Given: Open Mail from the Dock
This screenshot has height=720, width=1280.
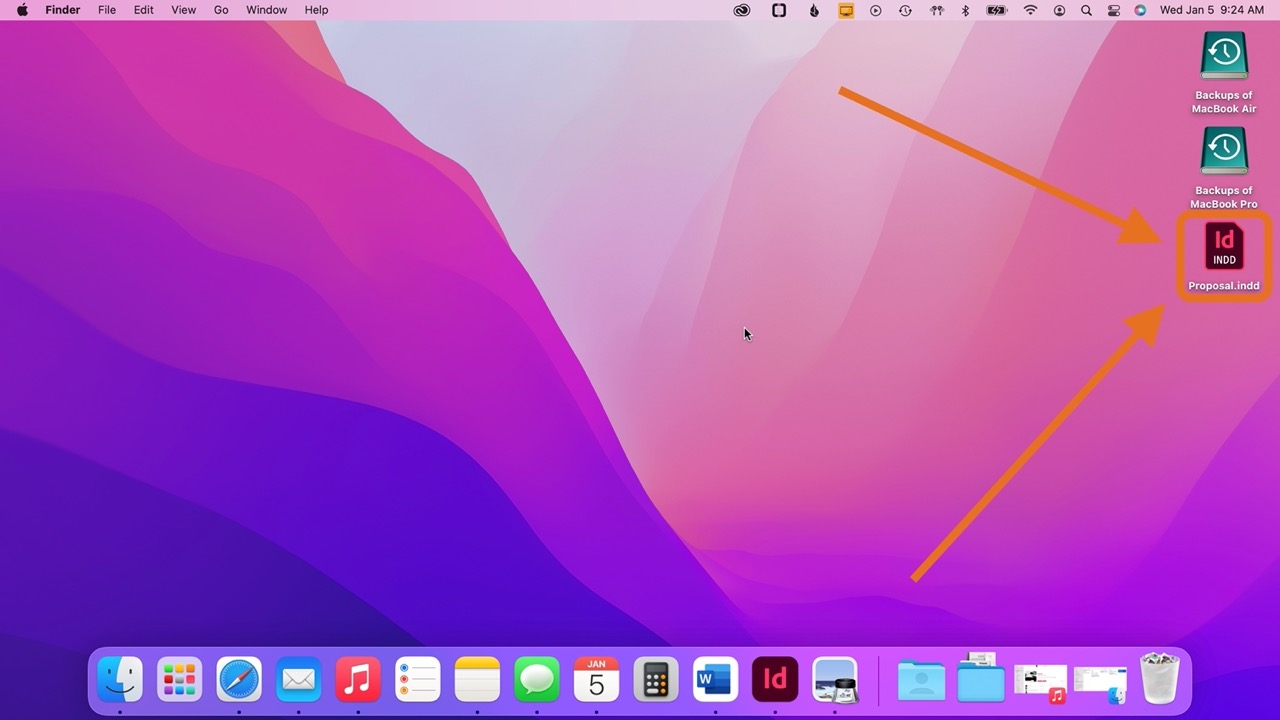Looking at the screenshot, I should (299, 680).
